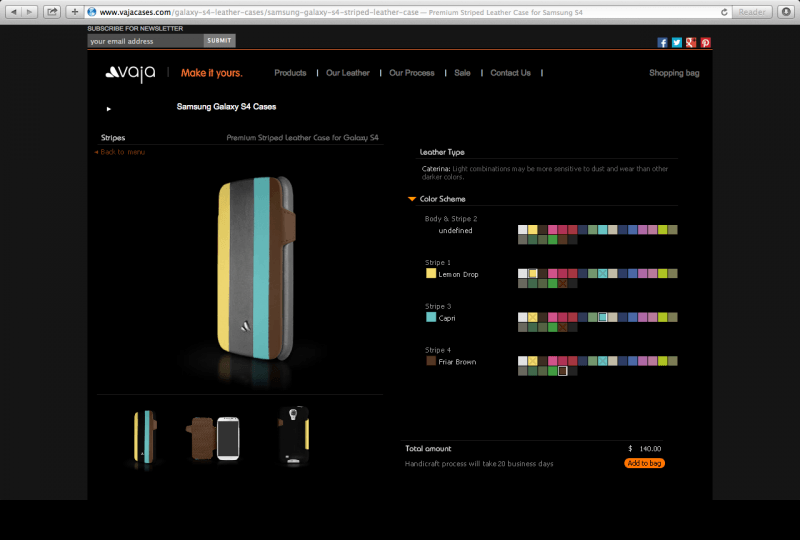Screen dimensions: 800x540
Task: Click the browser forward arrow
Action: coord(30,12)
